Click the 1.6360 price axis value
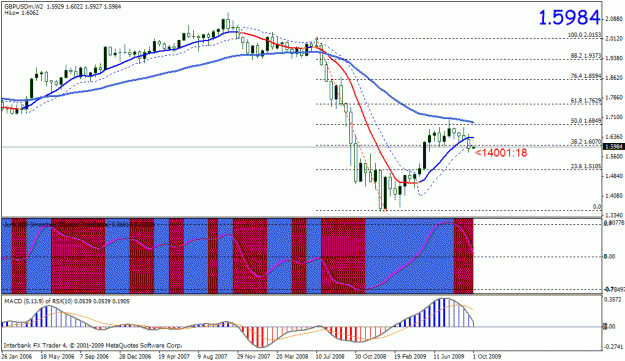This screenshot has width=625, height=361. tap(614, 137)
